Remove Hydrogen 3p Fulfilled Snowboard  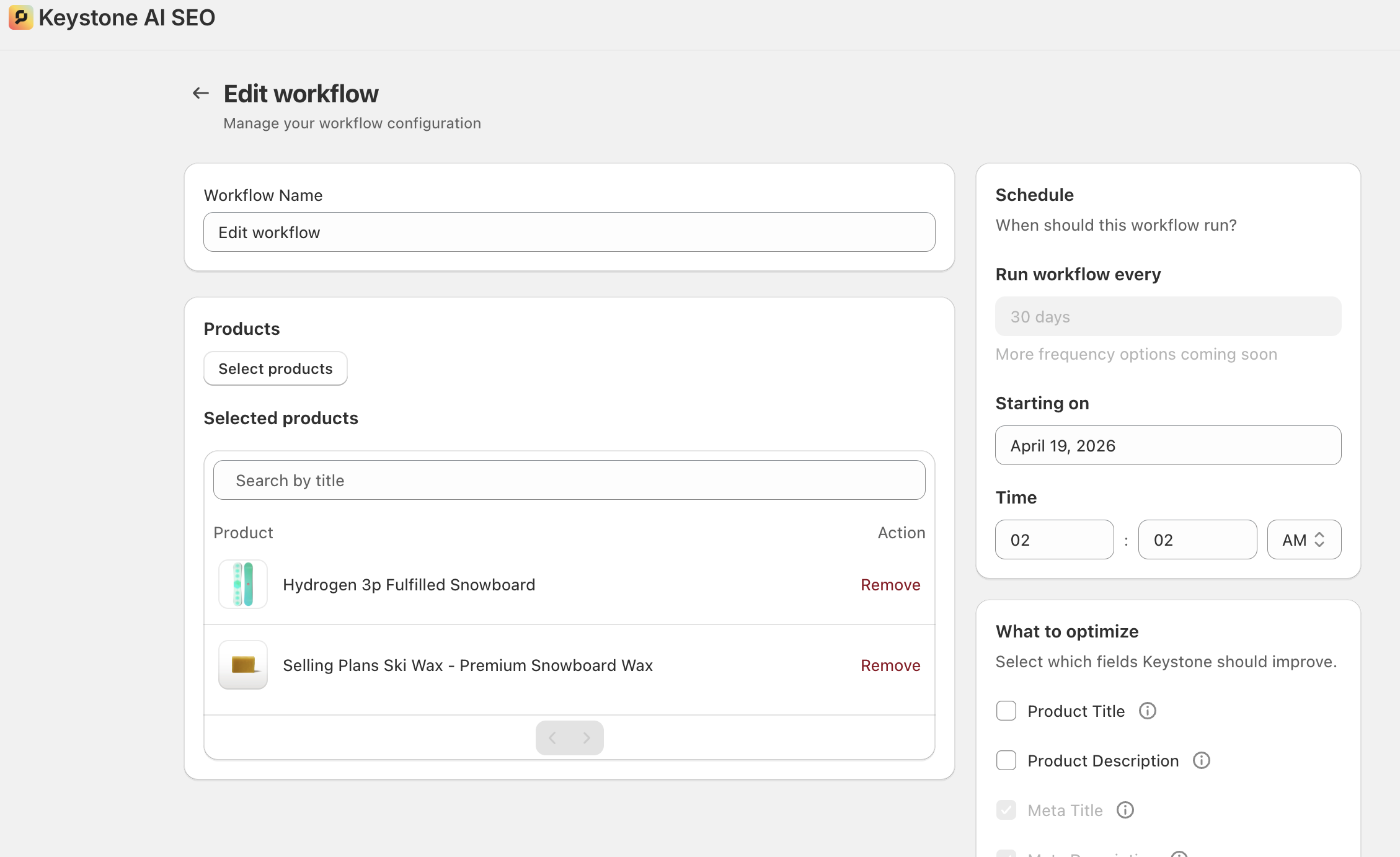890,585
